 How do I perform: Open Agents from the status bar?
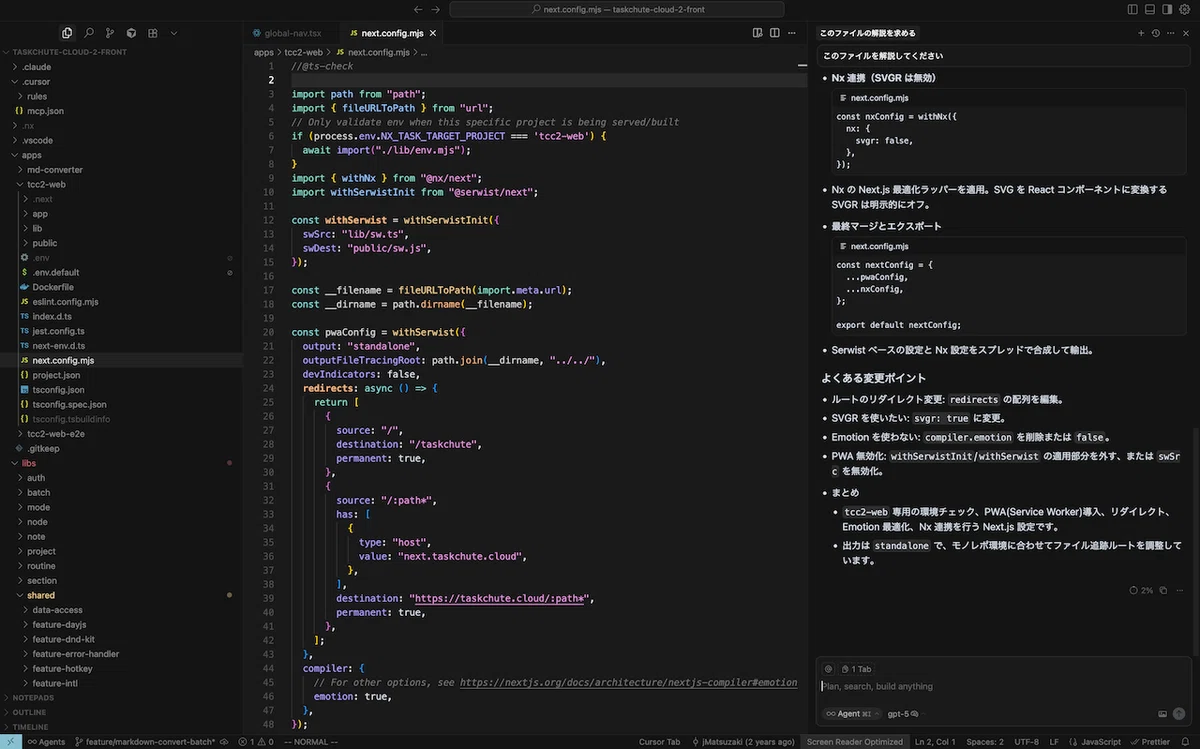click(x=45, y=742)
